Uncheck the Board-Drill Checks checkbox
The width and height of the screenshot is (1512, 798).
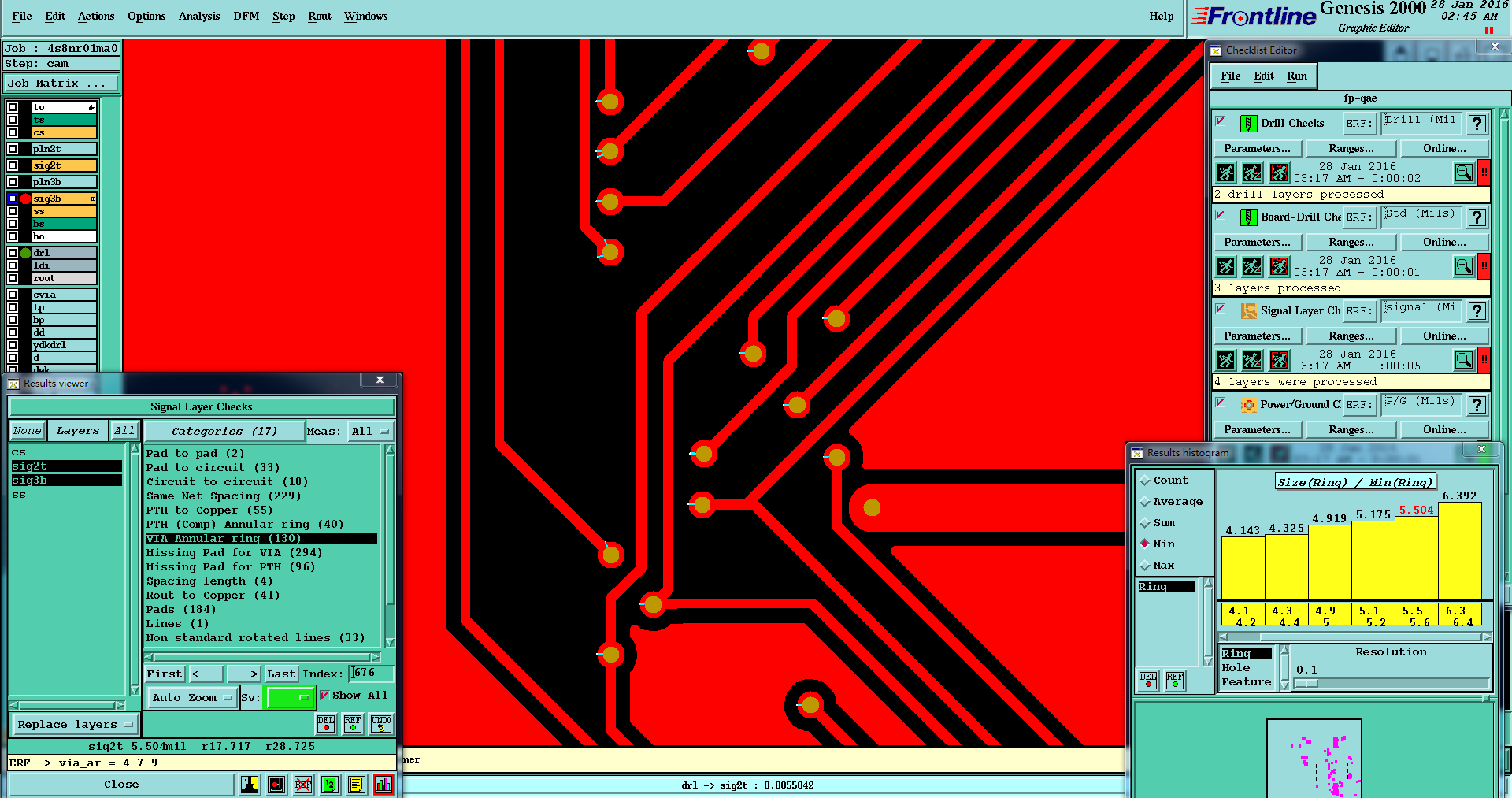pyautogui.click(x=1221, y=215)
